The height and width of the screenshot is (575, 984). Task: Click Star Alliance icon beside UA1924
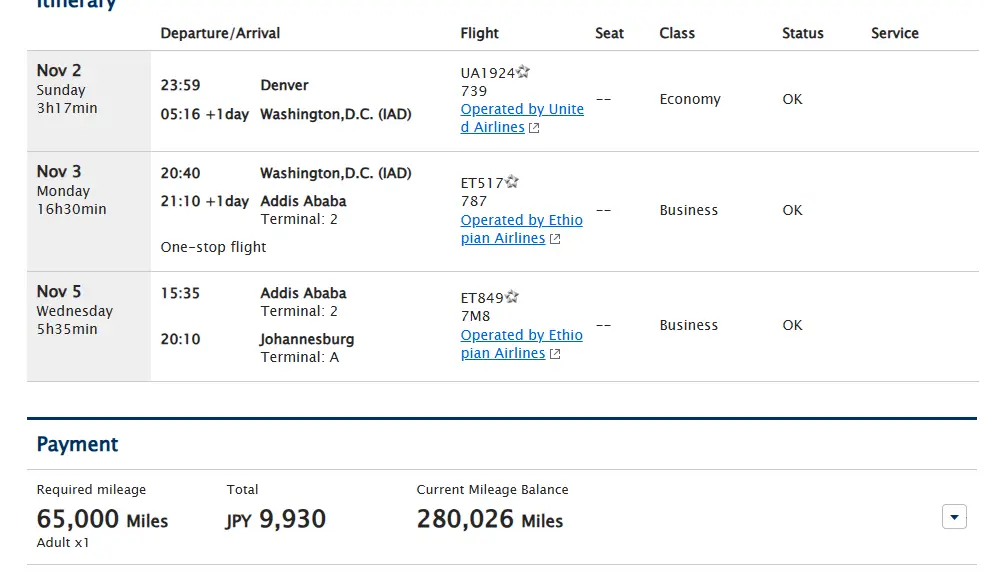[x=523, y=72]
